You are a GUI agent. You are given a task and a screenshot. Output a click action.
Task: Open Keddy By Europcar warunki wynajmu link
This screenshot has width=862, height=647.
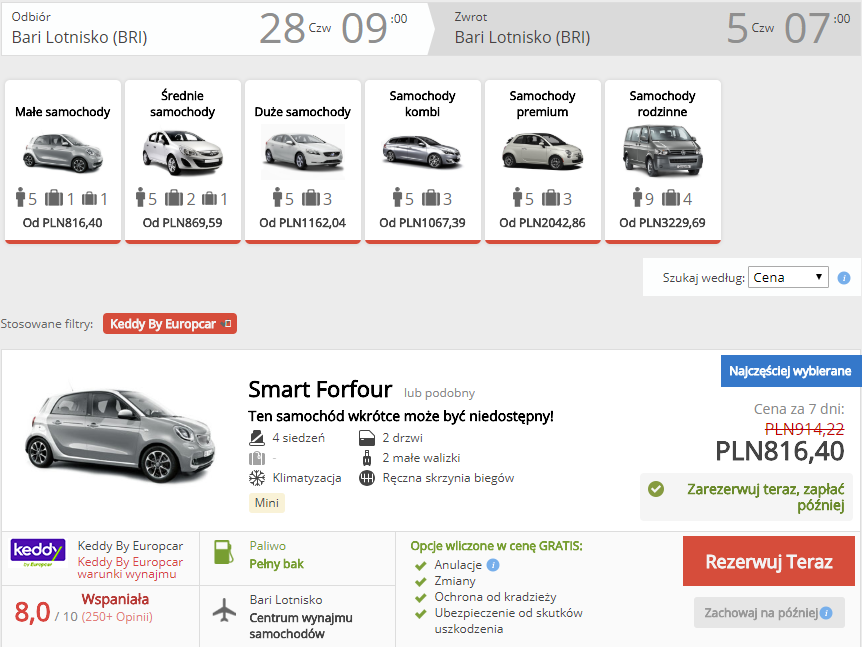(x=130, y=568)
